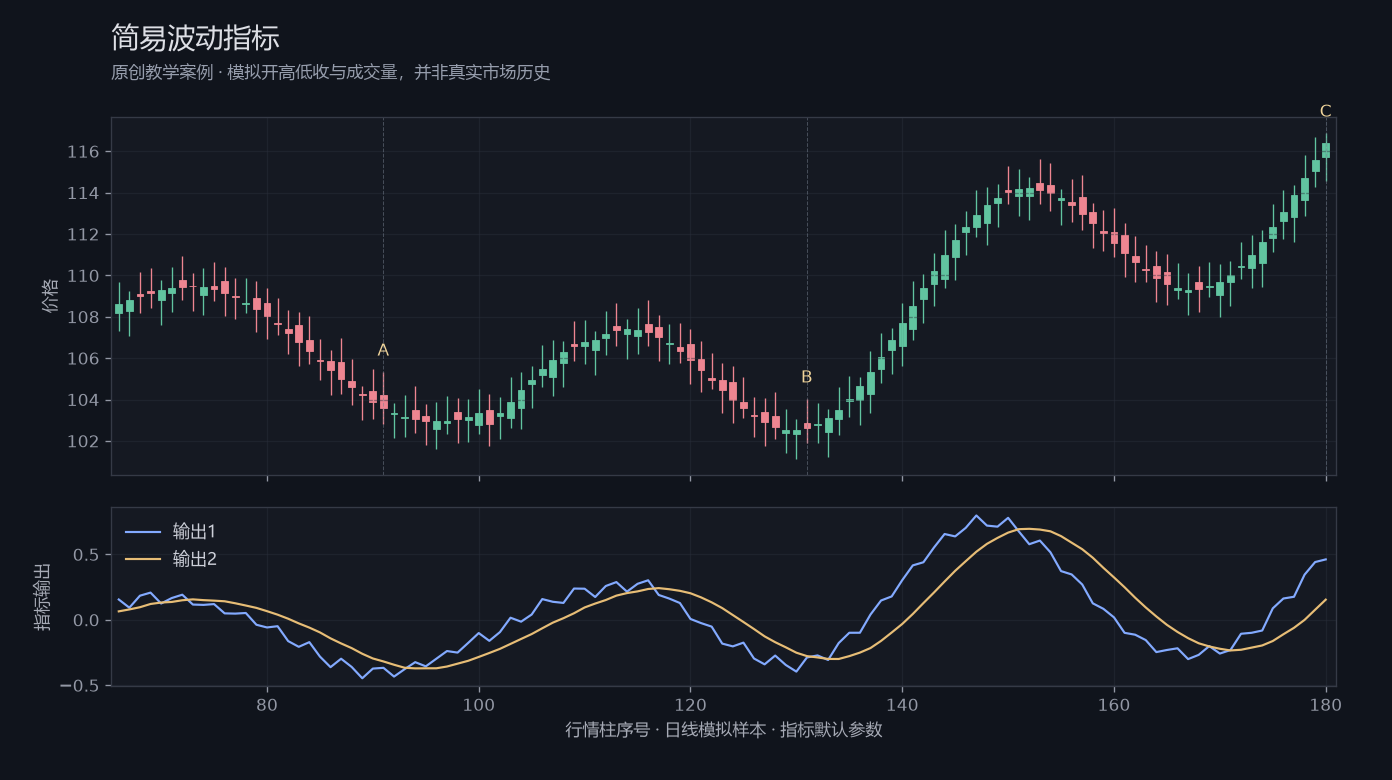This screenshot has width=1392, height=780.
Task: Click the 输出2 legend entry
Action: (171, 559)
